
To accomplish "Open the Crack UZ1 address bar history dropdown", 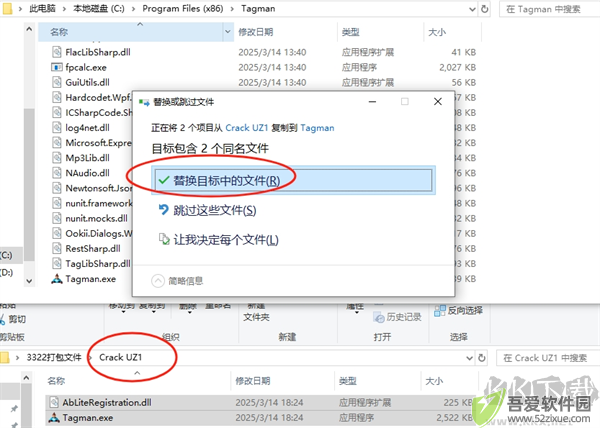I will click(x=470, y=358).
